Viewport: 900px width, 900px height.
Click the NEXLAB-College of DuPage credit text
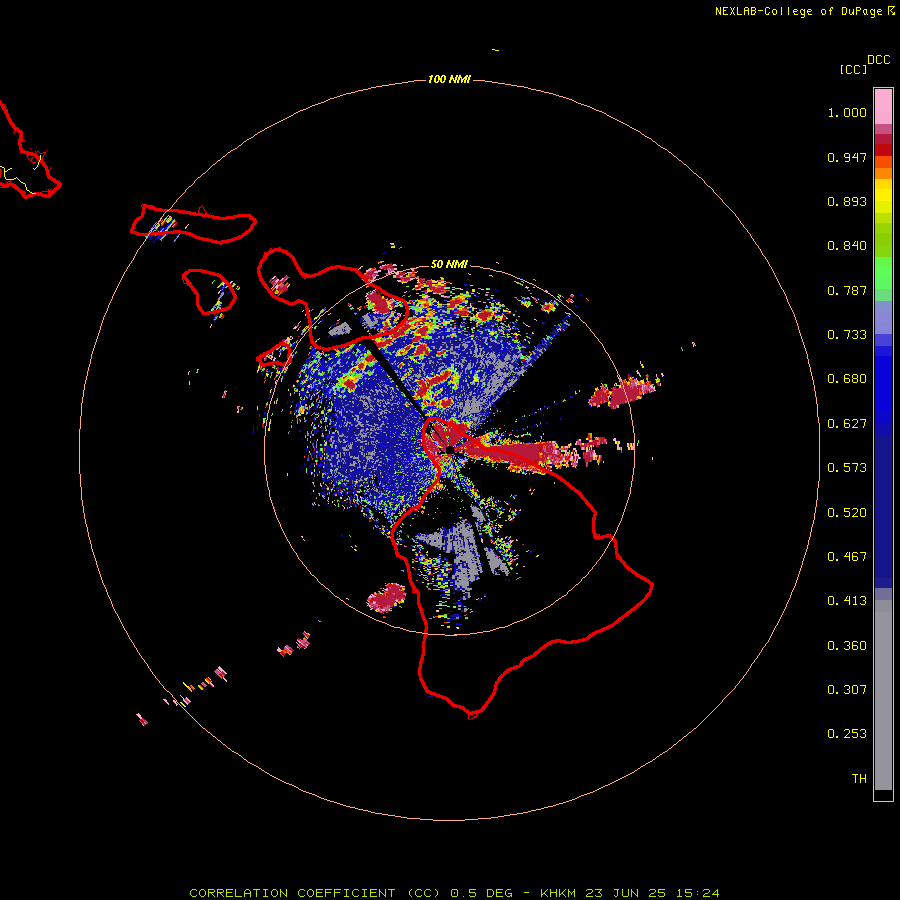tap(799, 11)
